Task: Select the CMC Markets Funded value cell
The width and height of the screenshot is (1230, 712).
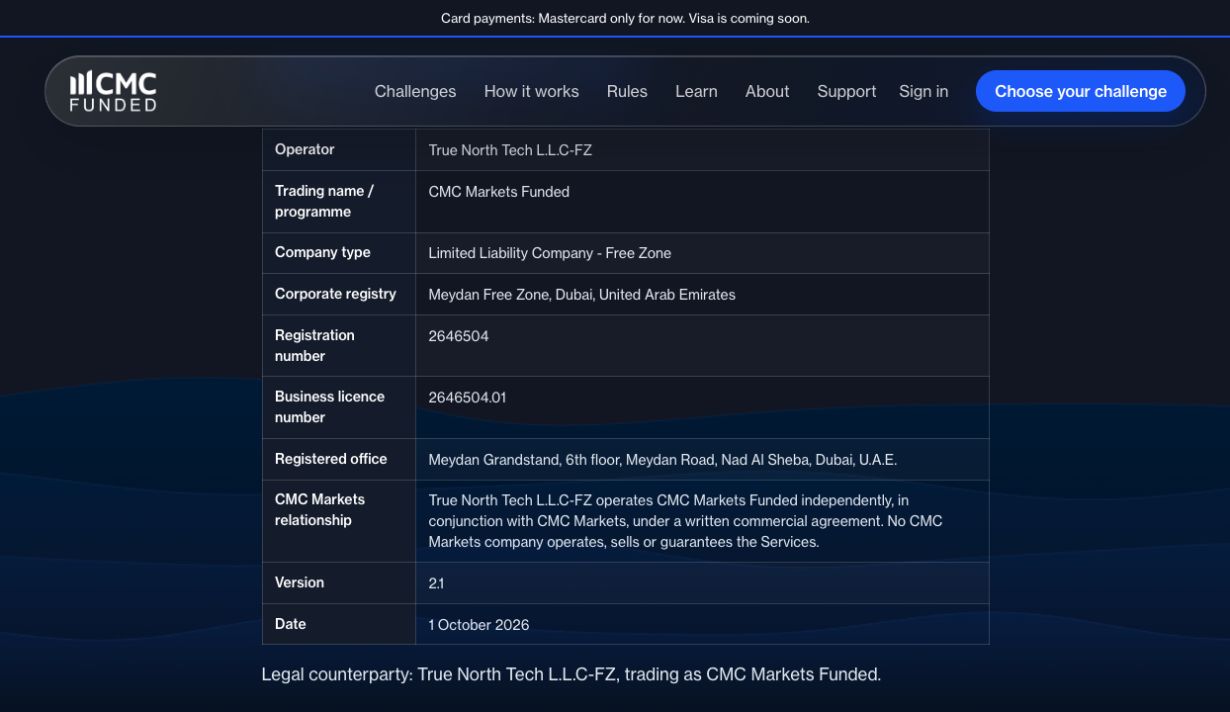Action: (499, 192)
